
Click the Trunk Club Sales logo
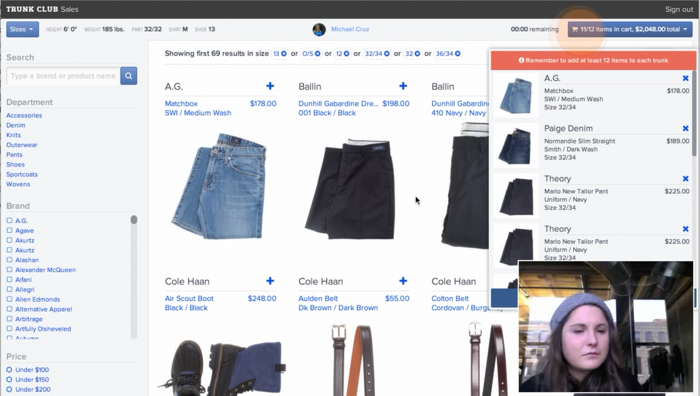(x=42, y=9)
